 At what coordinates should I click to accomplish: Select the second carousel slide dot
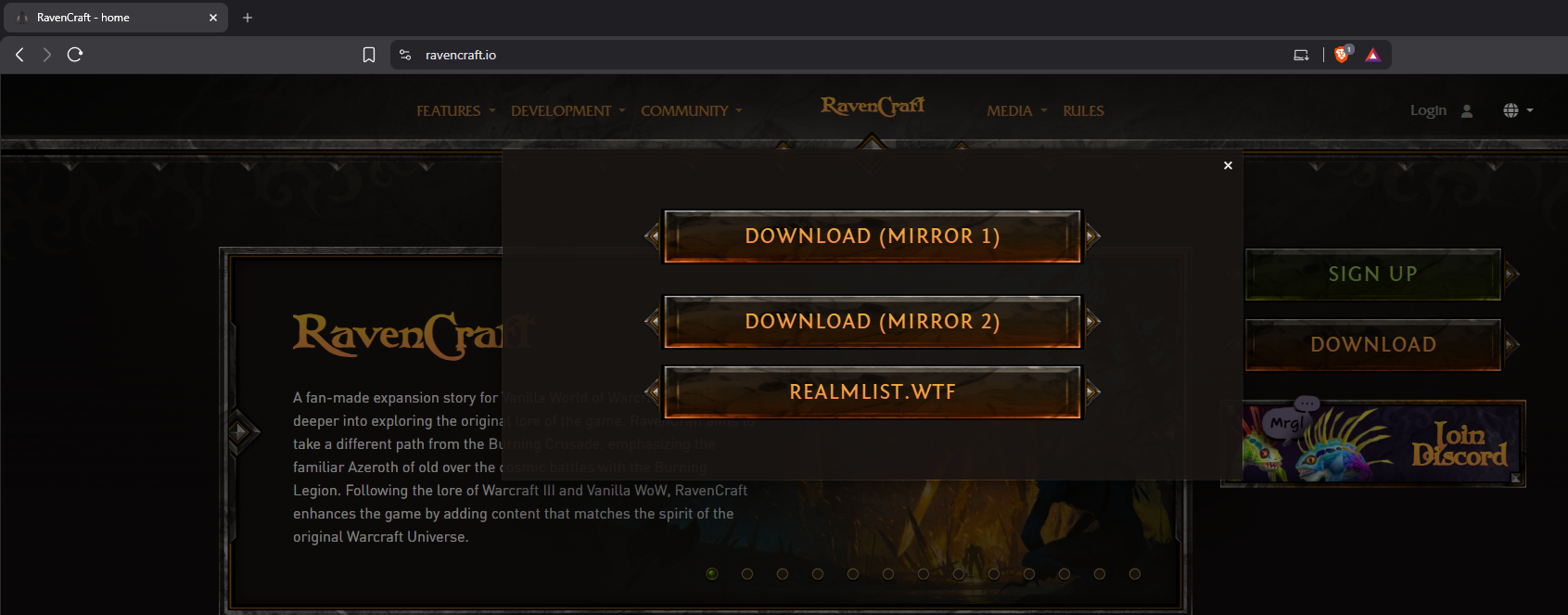[x=747, y=574]
